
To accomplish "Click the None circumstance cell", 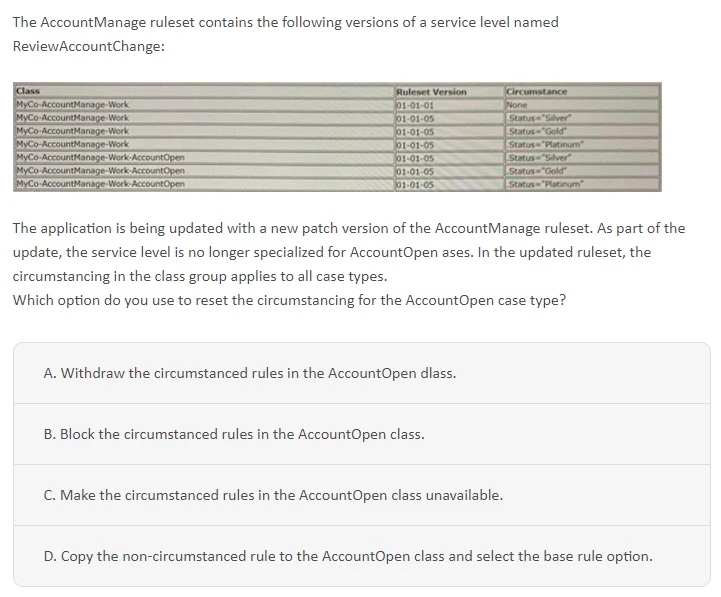I will pos(518,103).
